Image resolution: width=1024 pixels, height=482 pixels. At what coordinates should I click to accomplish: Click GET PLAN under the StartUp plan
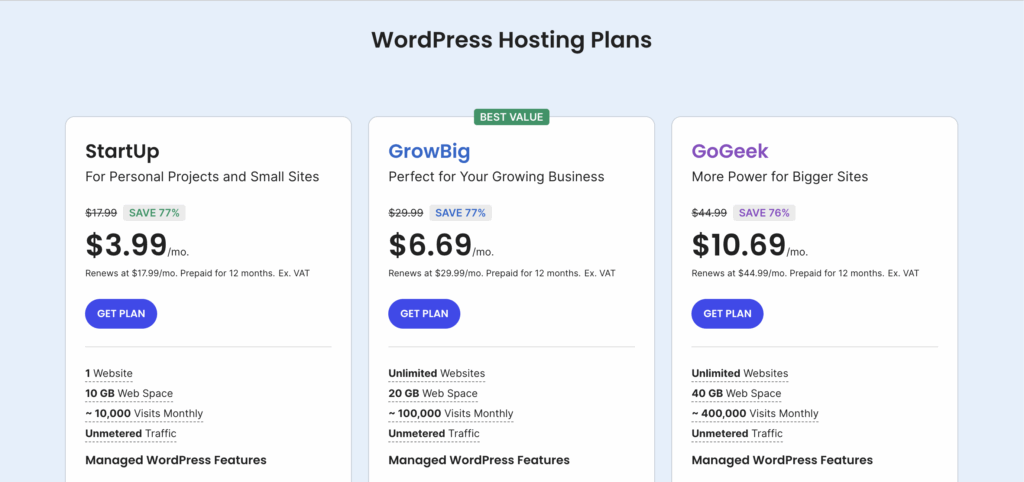(x=121, y=313)
